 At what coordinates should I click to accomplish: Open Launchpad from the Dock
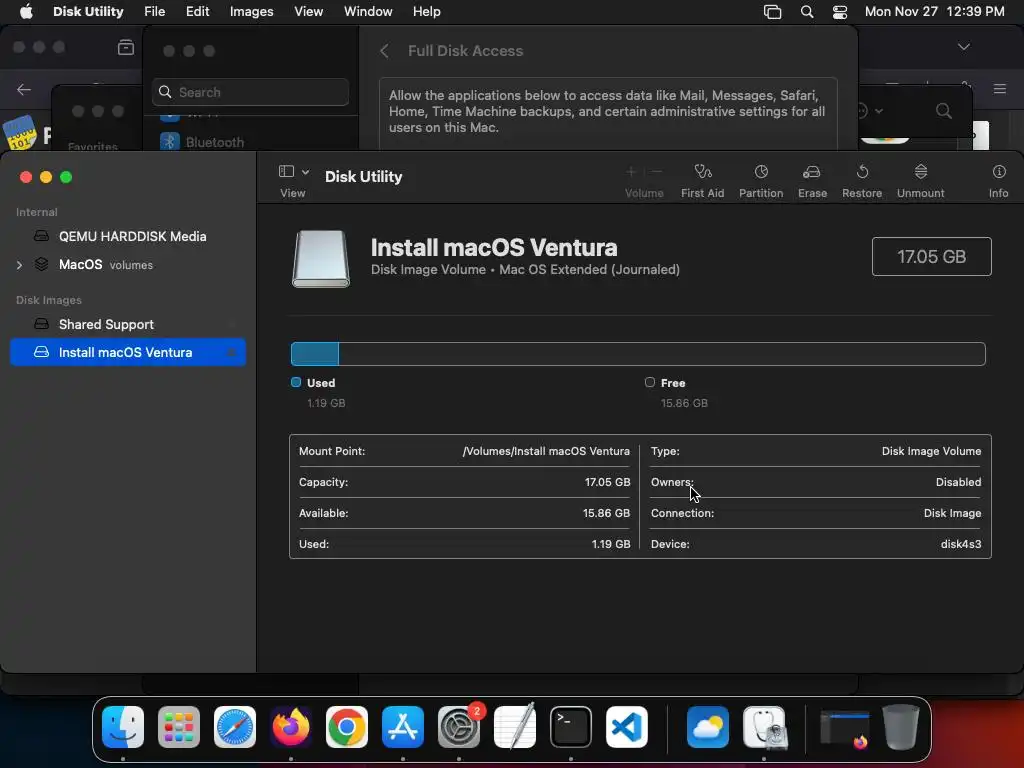tap(178, 727)
